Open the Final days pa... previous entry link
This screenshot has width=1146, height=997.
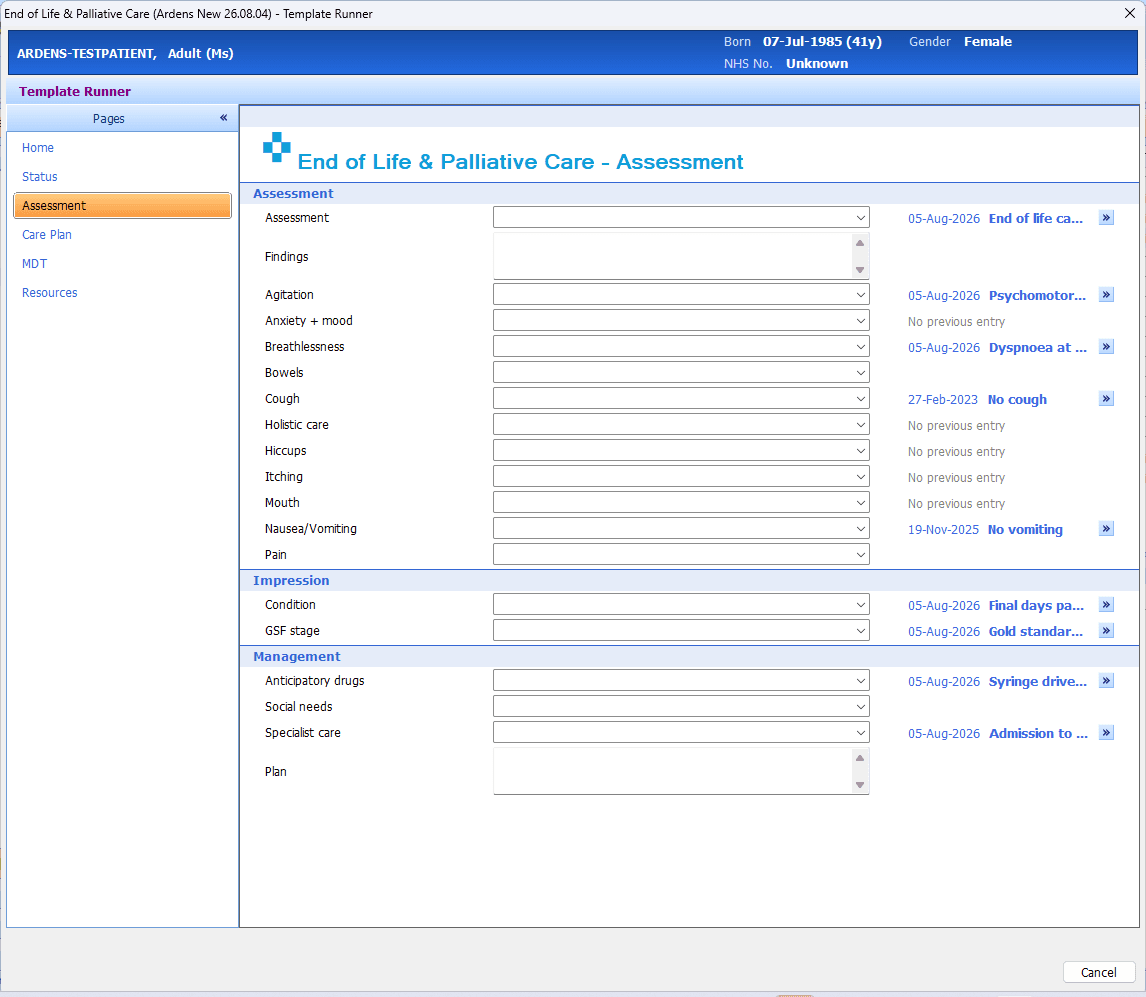pyautogui.click(x=1036, y=606)
